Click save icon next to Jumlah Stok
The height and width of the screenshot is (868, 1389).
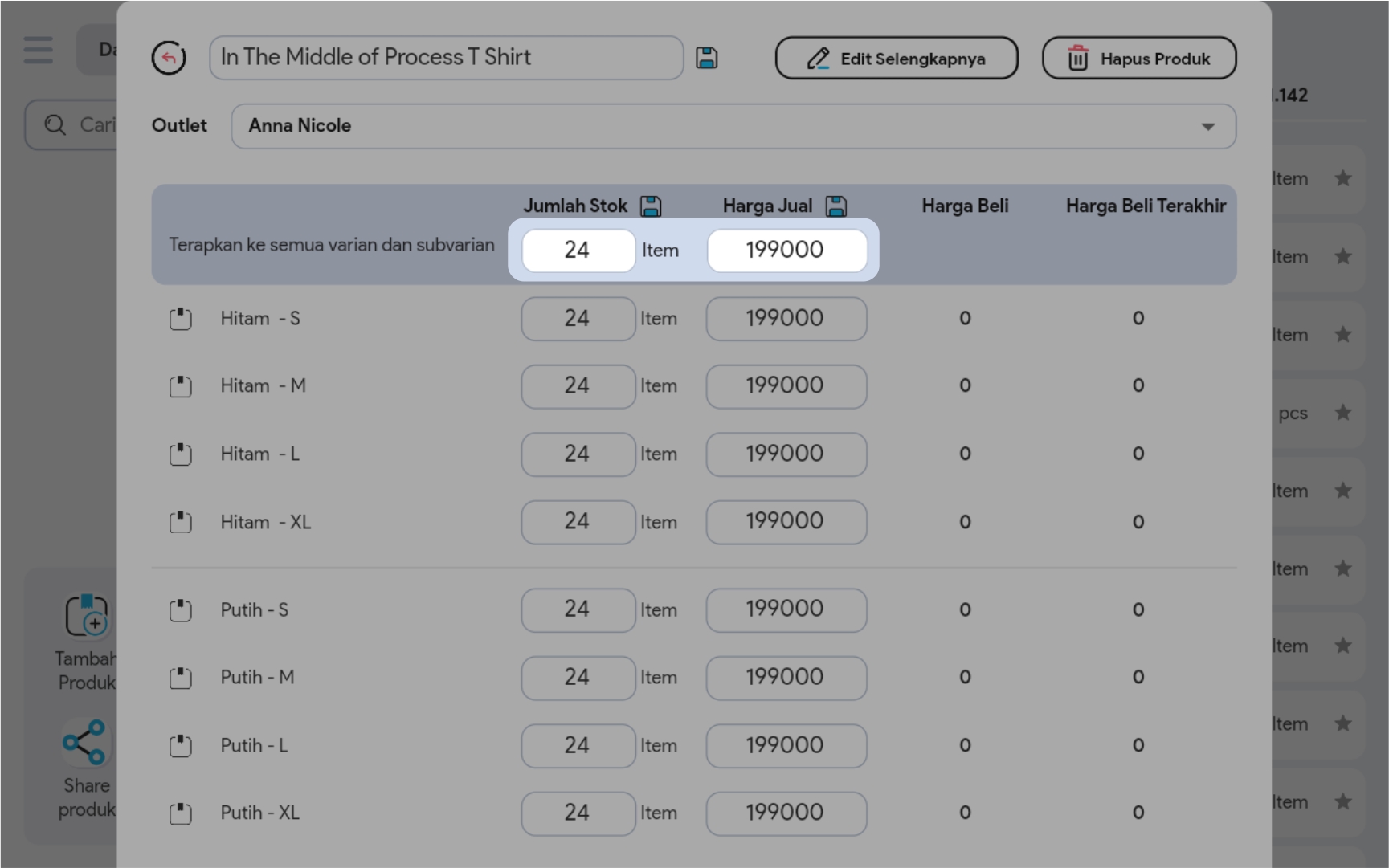tap(651, 206)
